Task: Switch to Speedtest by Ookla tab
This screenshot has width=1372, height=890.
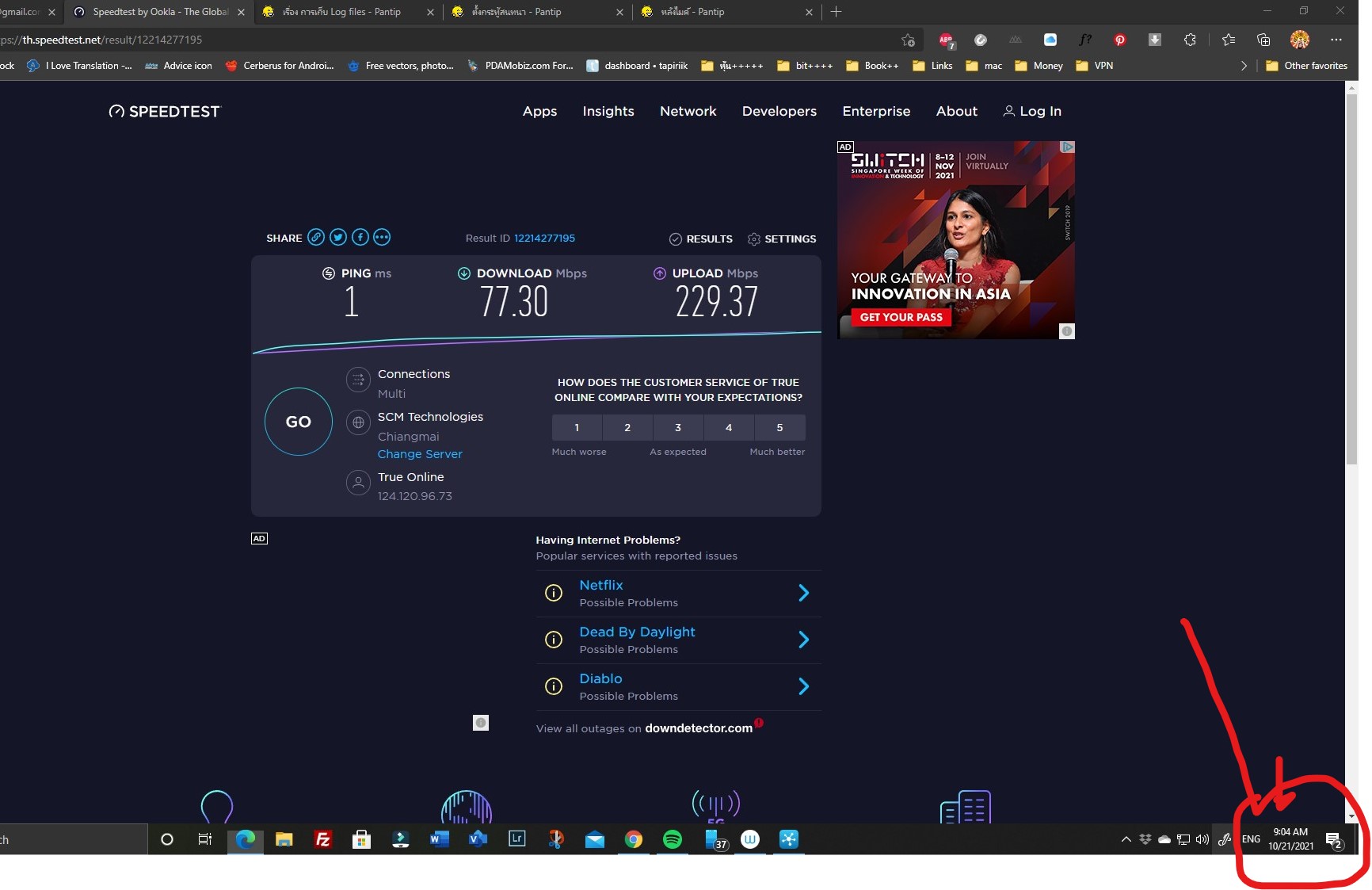Action: tap(159, 12)
